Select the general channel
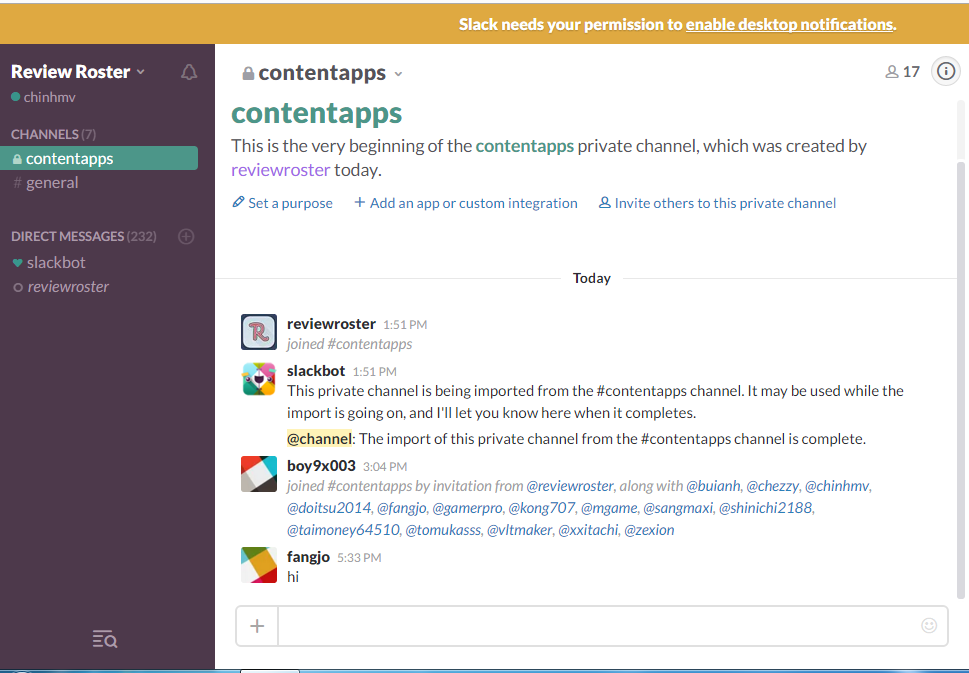 click(52, 183)
